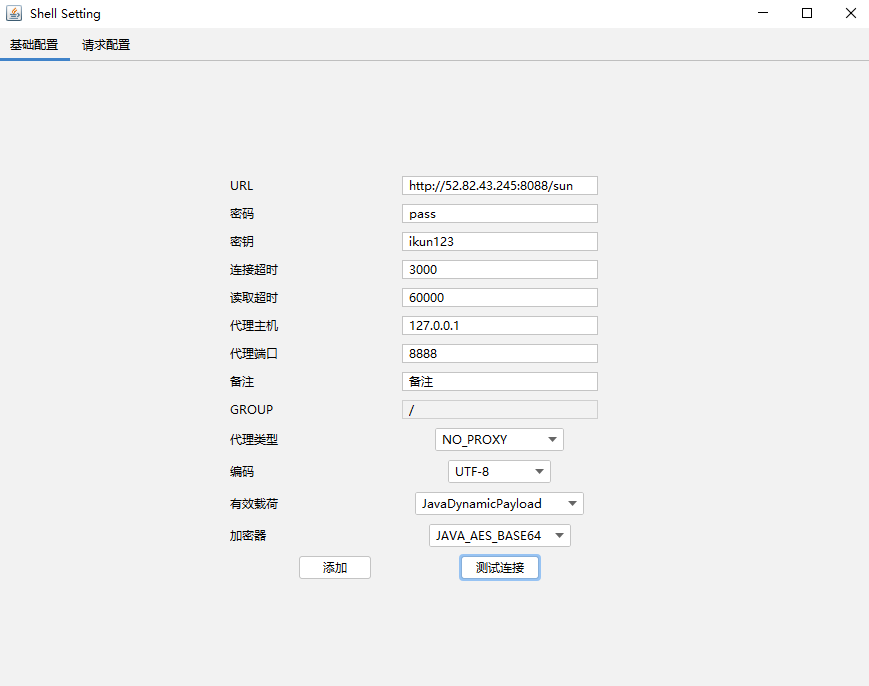Viewport: 869px width, 686px height.
Task: Click the 备注 text field
Action: [499, 382]
